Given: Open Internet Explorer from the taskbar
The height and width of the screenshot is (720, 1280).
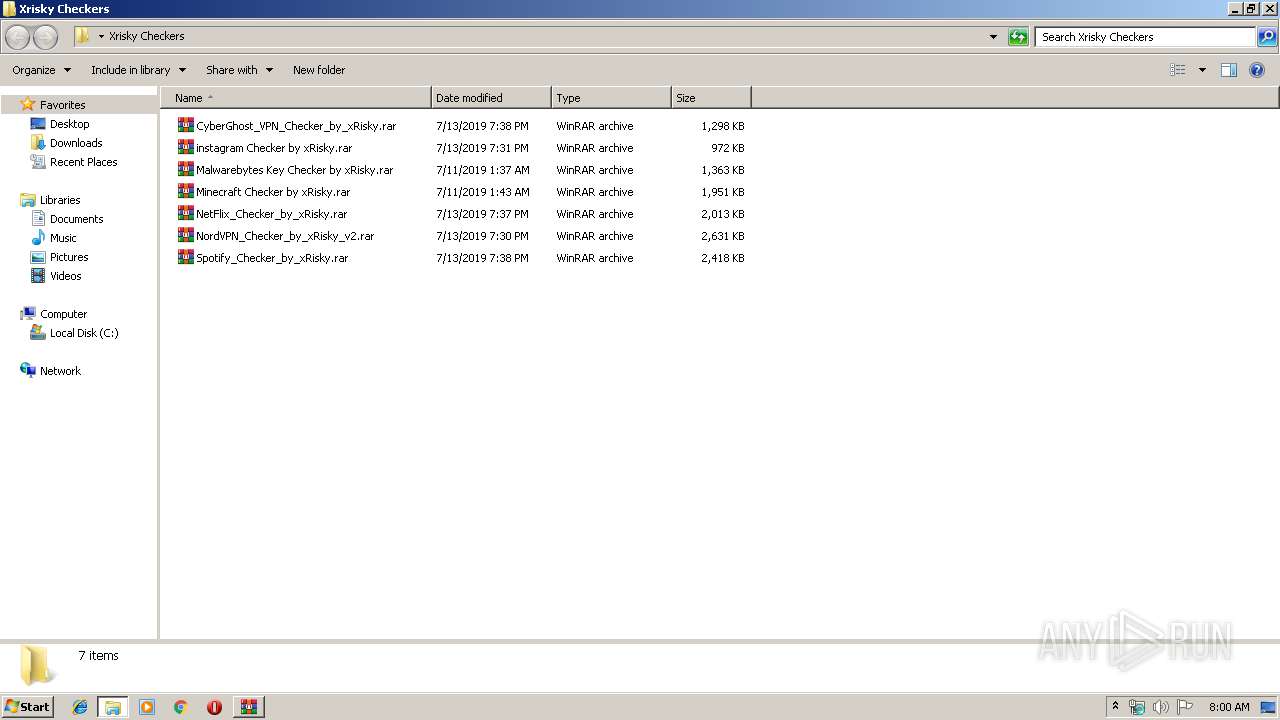Looking at the screenshot, I should click(80, 707).
